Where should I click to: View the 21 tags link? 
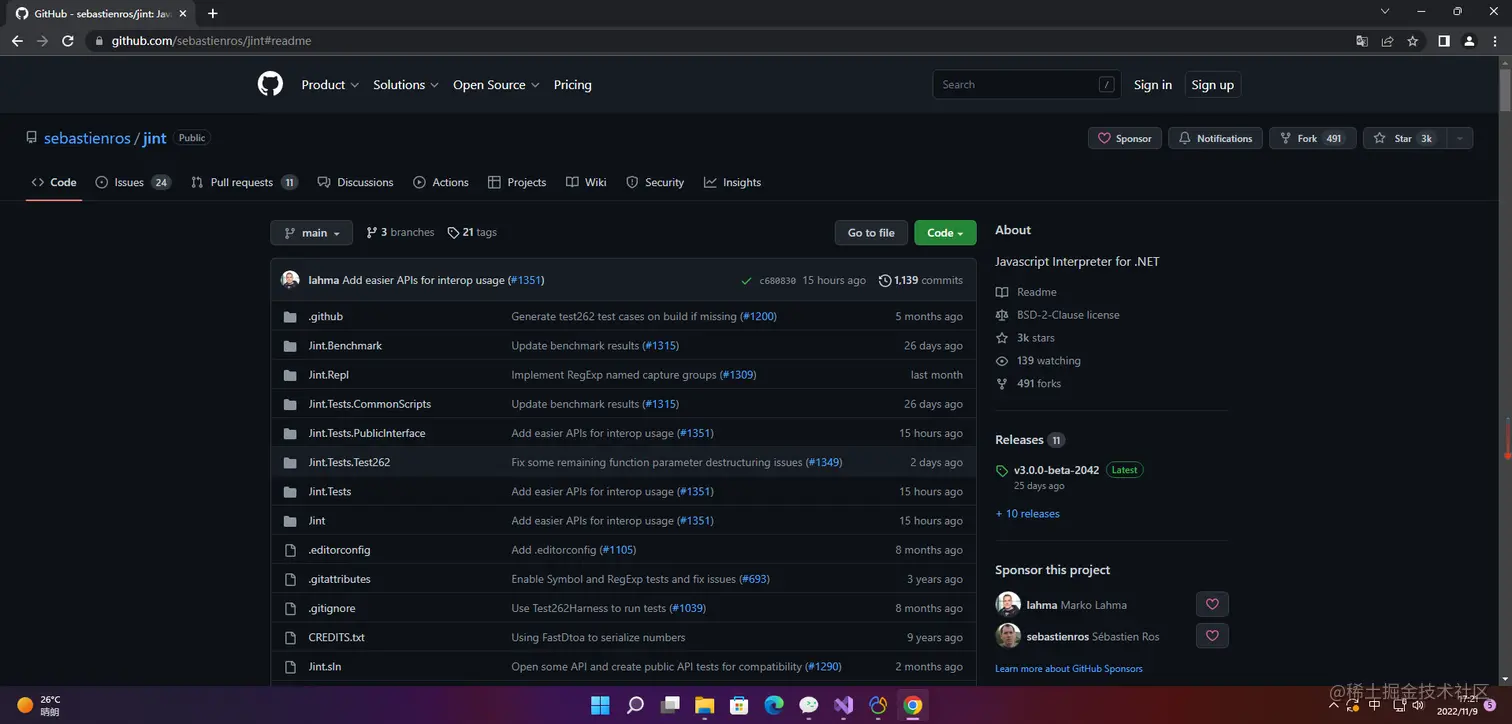click(472, 232)
